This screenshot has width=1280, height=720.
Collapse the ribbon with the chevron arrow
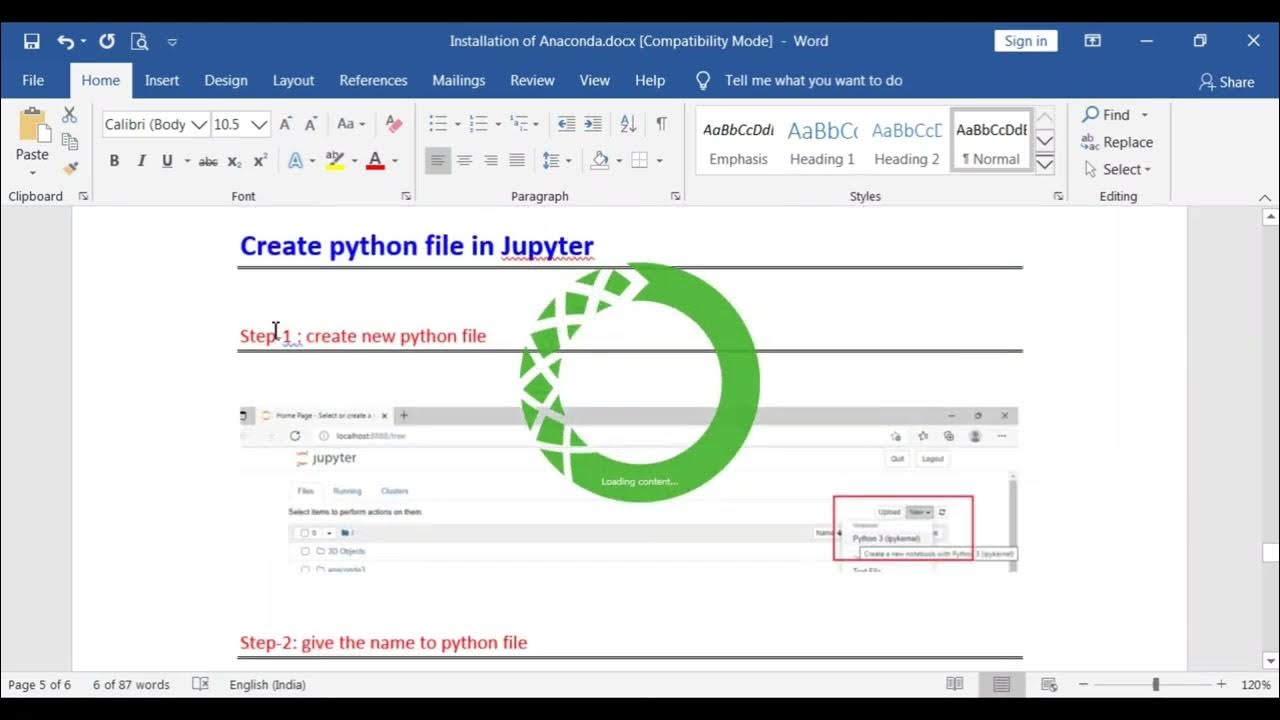[x=1265, y=197]
